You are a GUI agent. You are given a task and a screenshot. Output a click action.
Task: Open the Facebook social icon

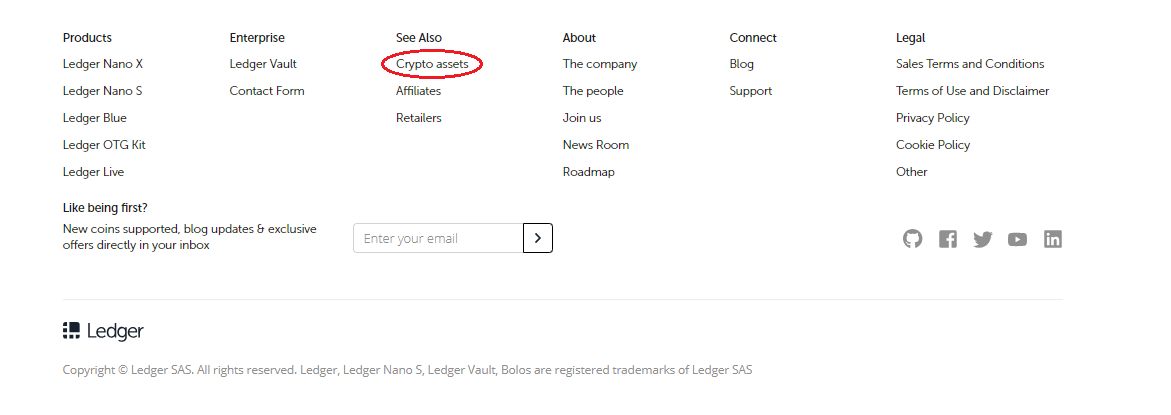point(948,239)
